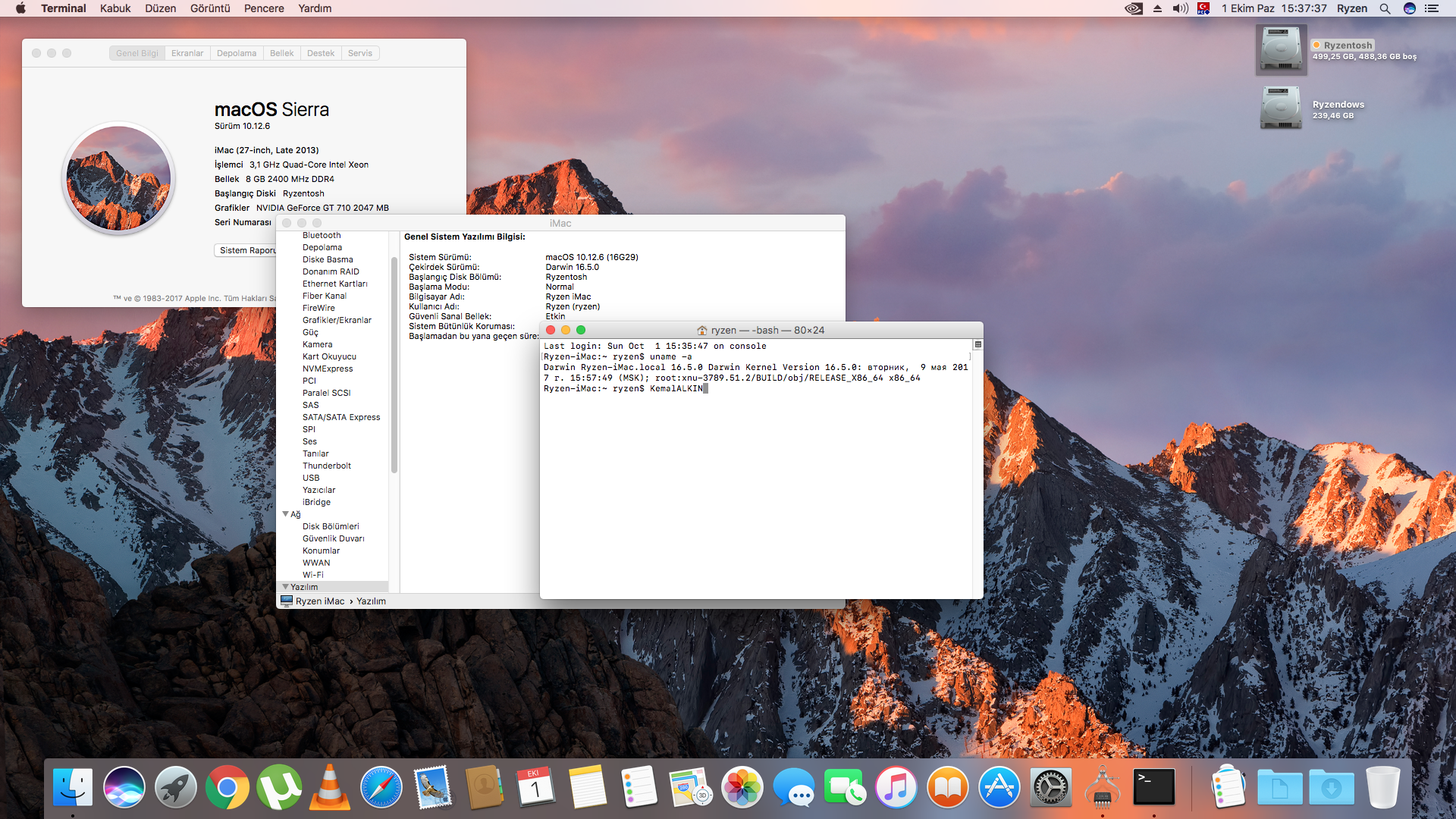Open the Pencere menu
The width and height of the screenshot is (1456, 819).
coord(264,8)
